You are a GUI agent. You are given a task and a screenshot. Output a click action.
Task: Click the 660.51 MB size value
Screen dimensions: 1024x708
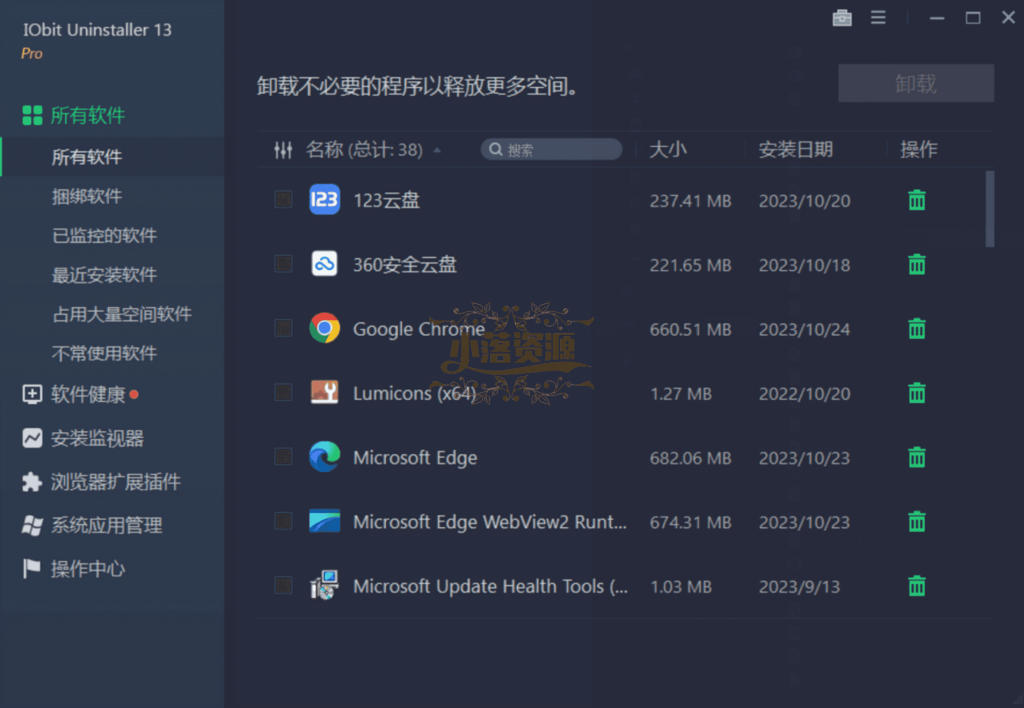coord(690,329)
